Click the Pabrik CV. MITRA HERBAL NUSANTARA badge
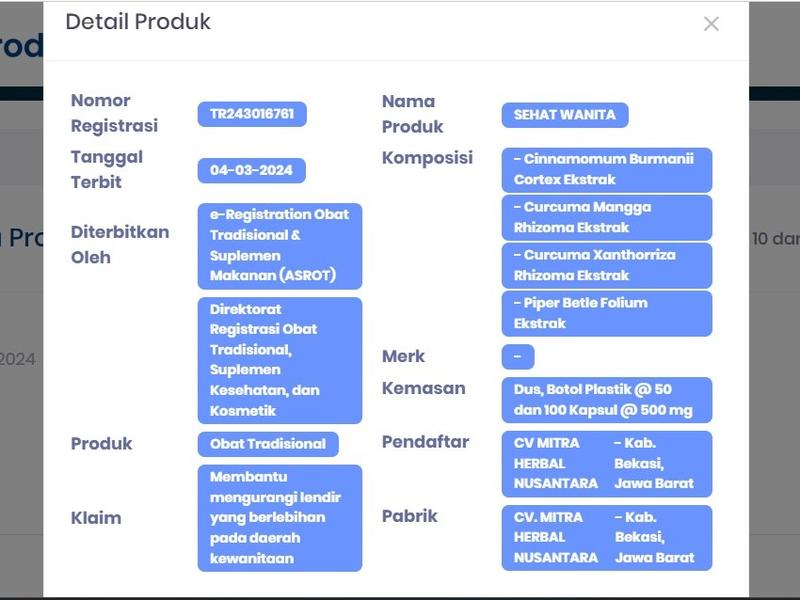Viewport: 800px width, 600px height. point(607,538)
